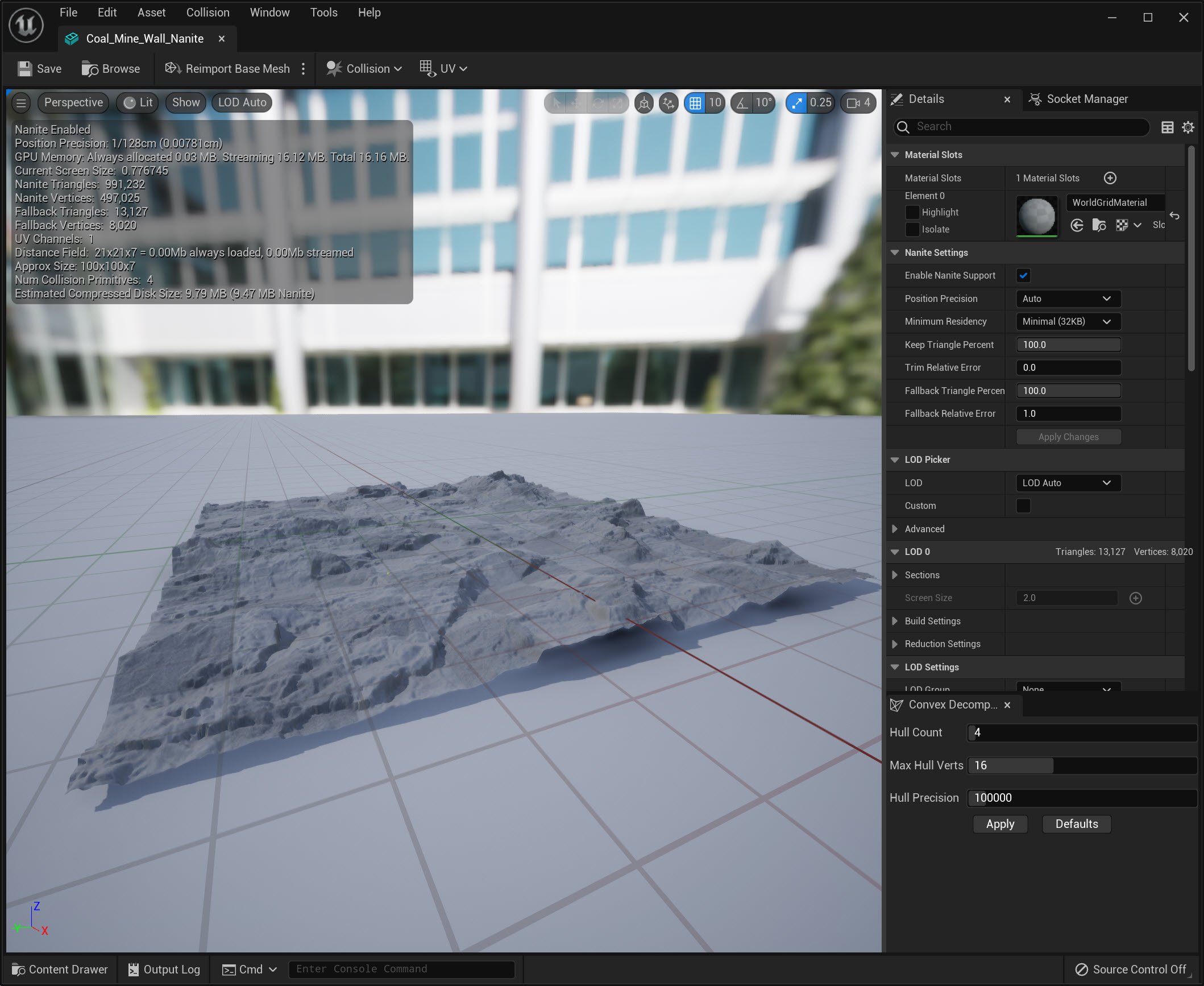This screenshot has height=986, width=1204.
Task: Click the camera speed icon
Action: [x=853, y=103]
